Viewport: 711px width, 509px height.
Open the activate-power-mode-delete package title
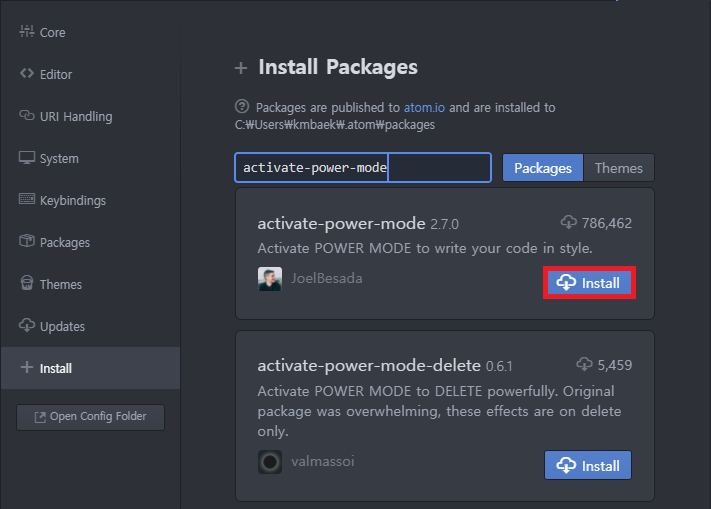[369, 365]
